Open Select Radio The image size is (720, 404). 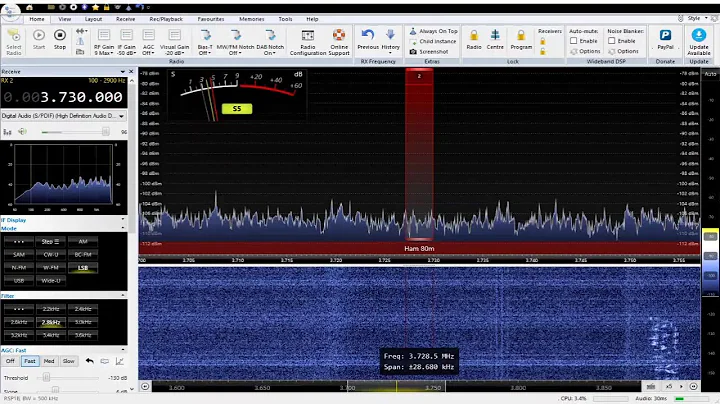tap(13, 41)
